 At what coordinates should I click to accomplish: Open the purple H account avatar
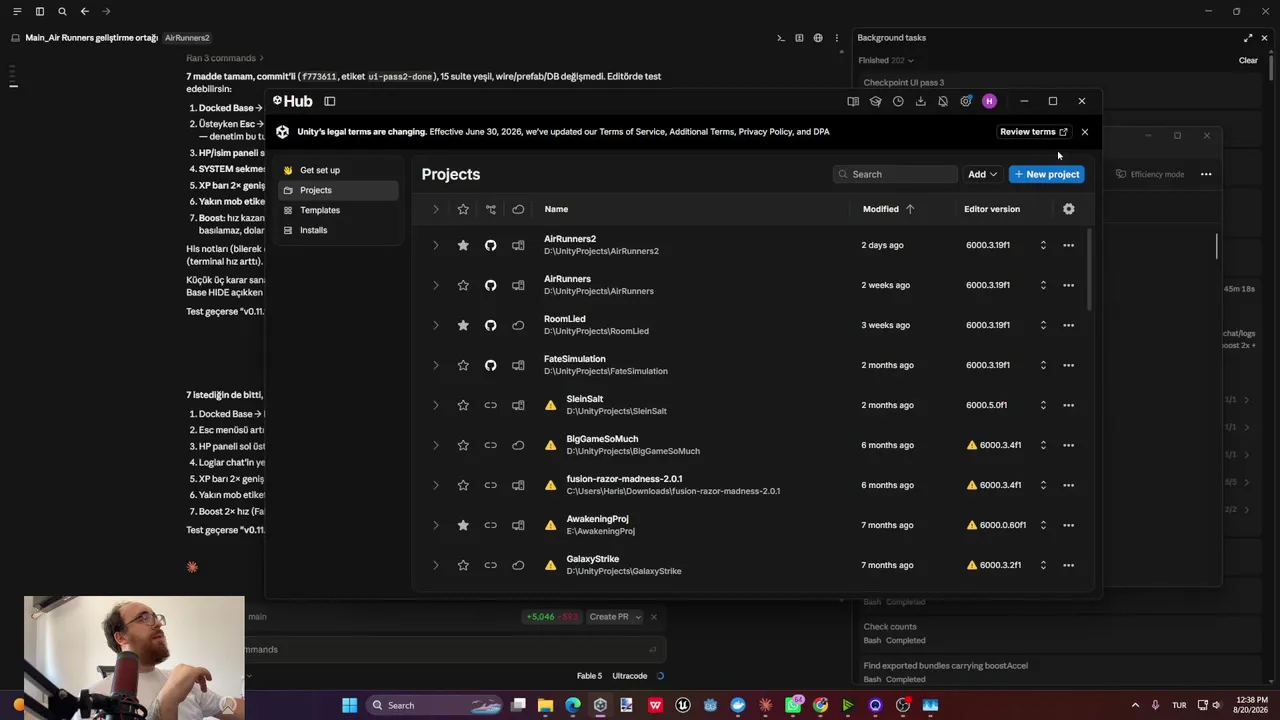click(989, 101)
